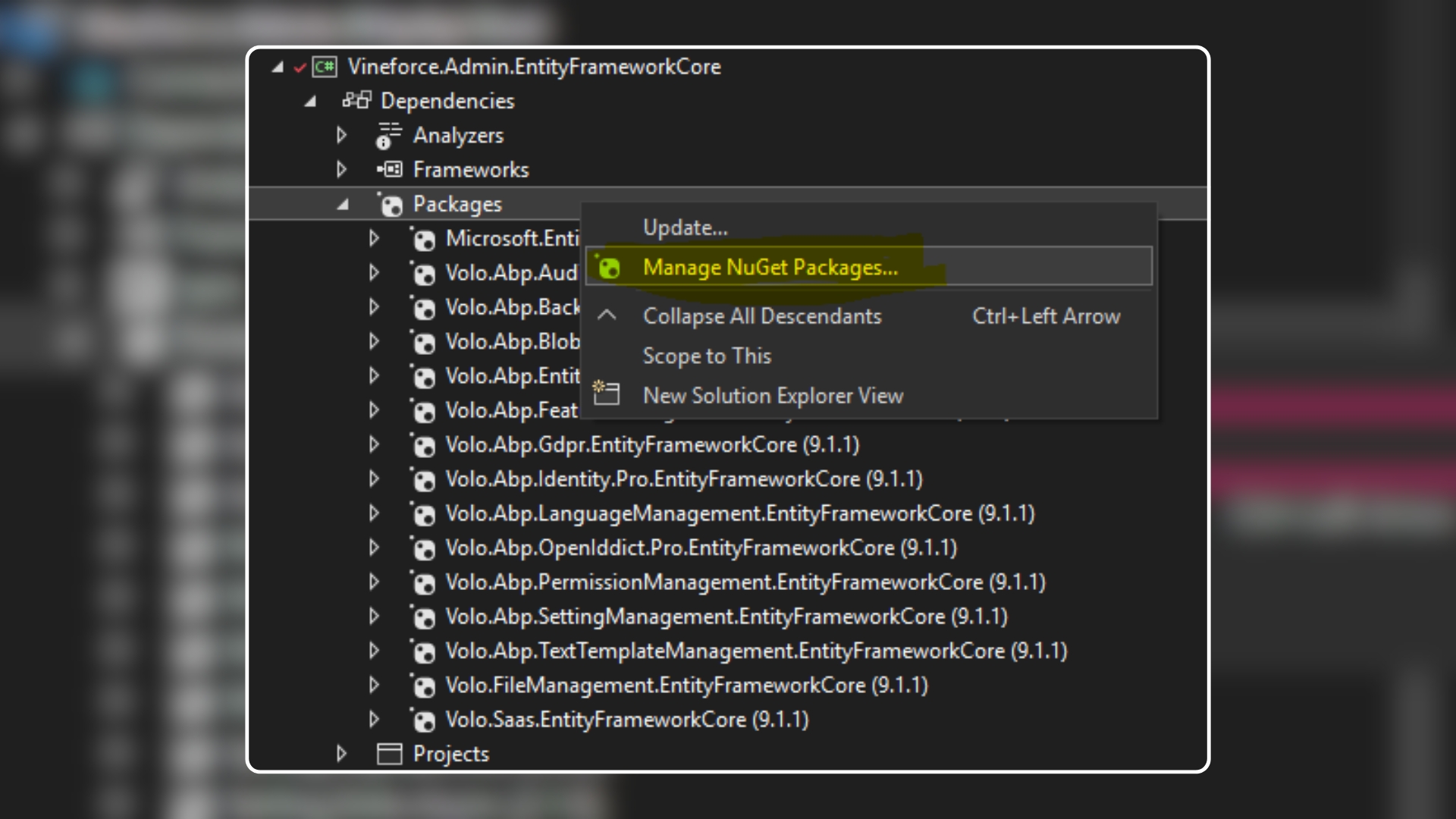Click the Collapse All Descendants caret icon

coord(607,315)
